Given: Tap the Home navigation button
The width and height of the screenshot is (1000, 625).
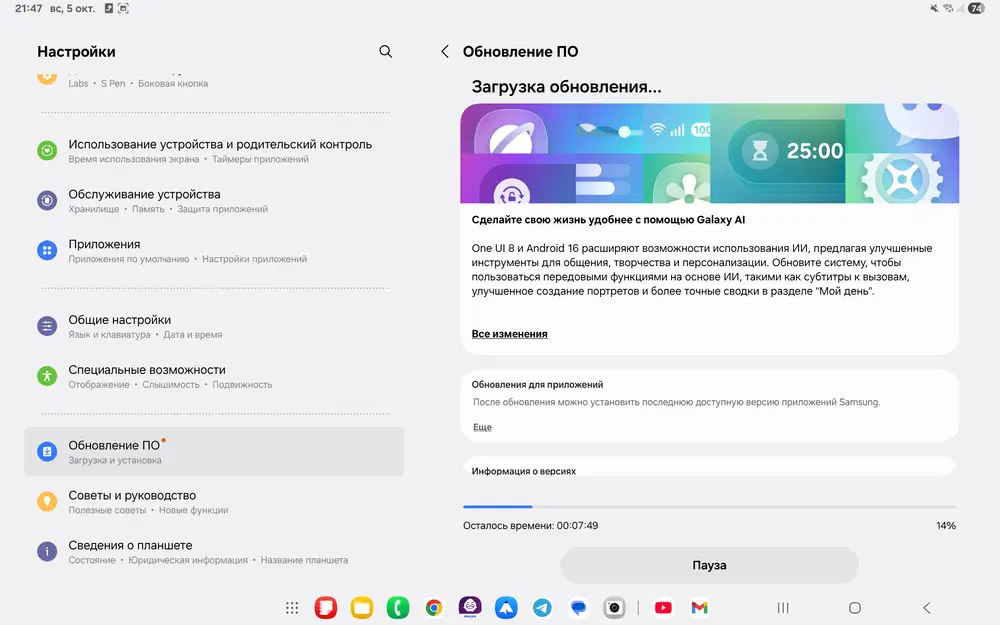Looking at the screenshot, I should [855, 608].
